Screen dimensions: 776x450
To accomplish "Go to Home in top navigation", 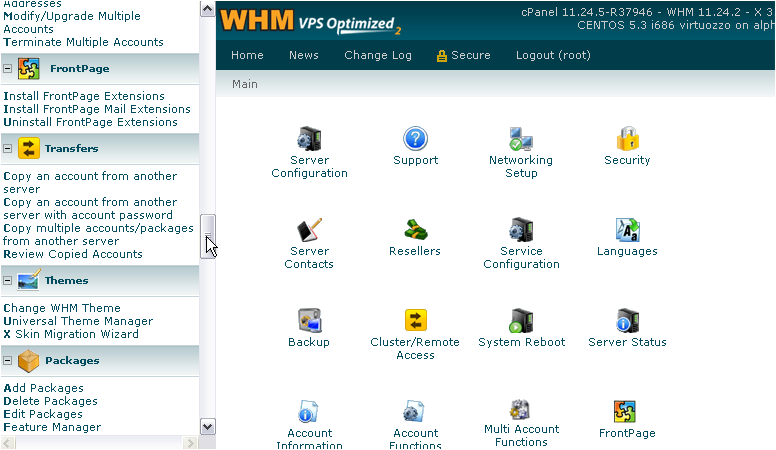I will [x=247, y=55].
